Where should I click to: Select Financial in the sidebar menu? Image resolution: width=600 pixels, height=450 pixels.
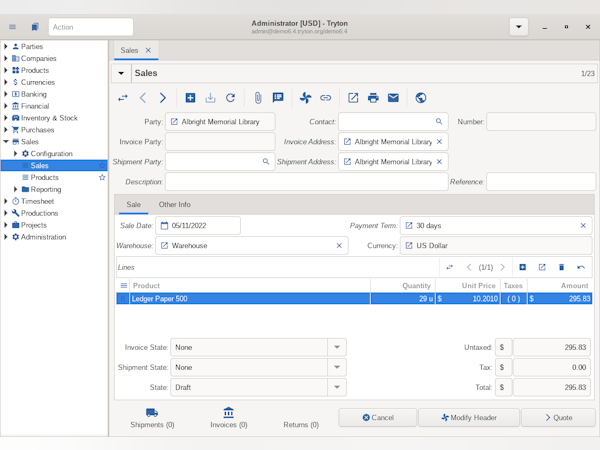[34, 106]
